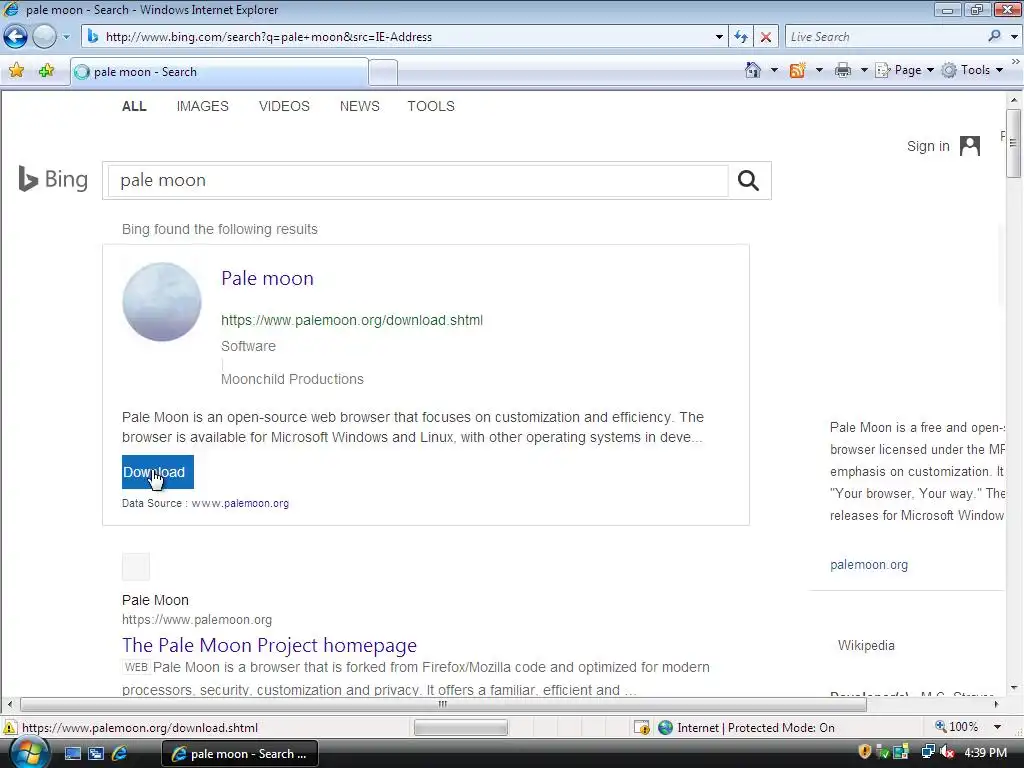
Task: Click the Show Desktop quick launch icon
Action: click(72, 754)
